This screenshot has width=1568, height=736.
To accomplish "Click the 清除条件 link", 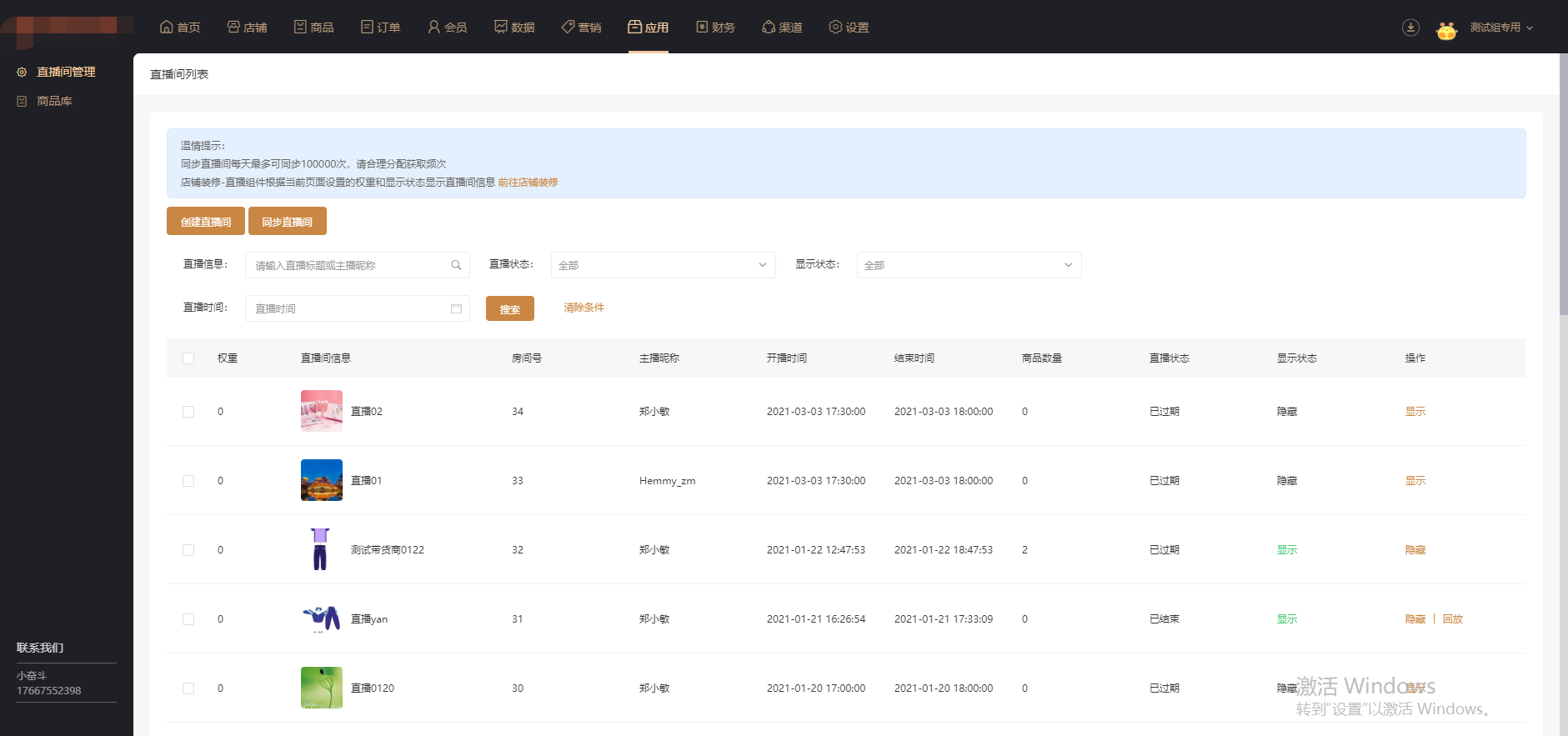I will (584, 308).
